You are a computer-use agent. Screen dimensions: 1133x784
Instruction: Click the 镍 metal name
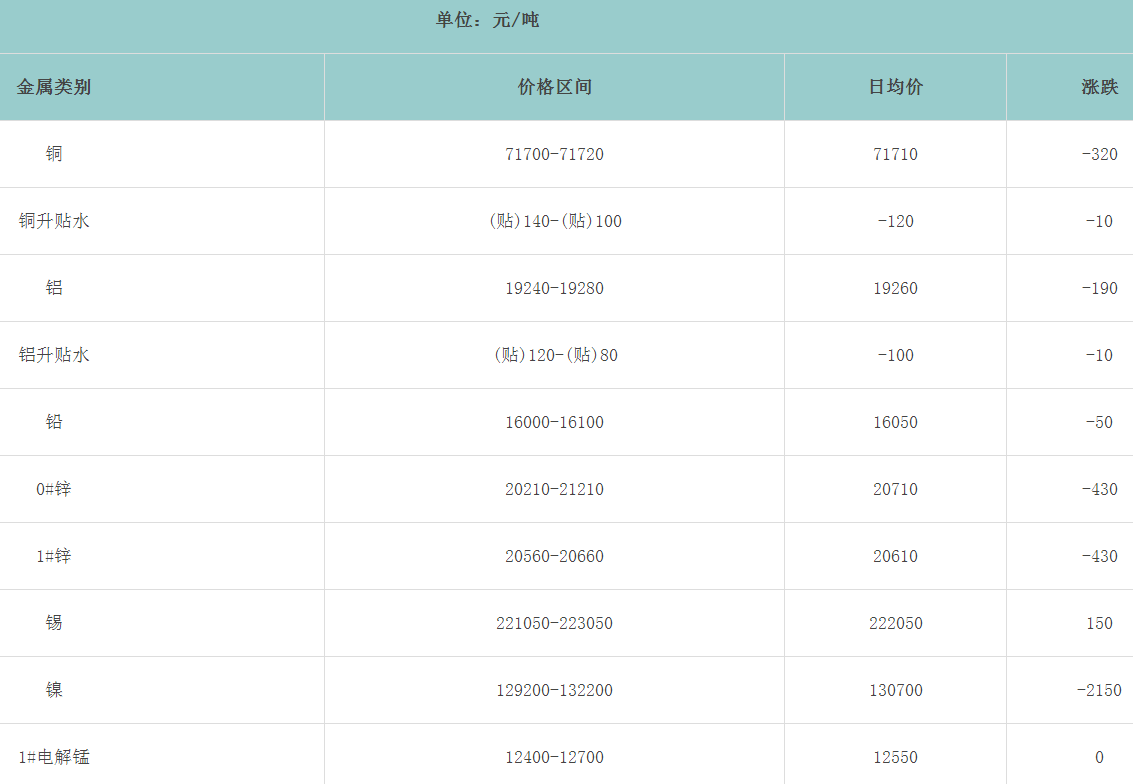tap(54, 690)
